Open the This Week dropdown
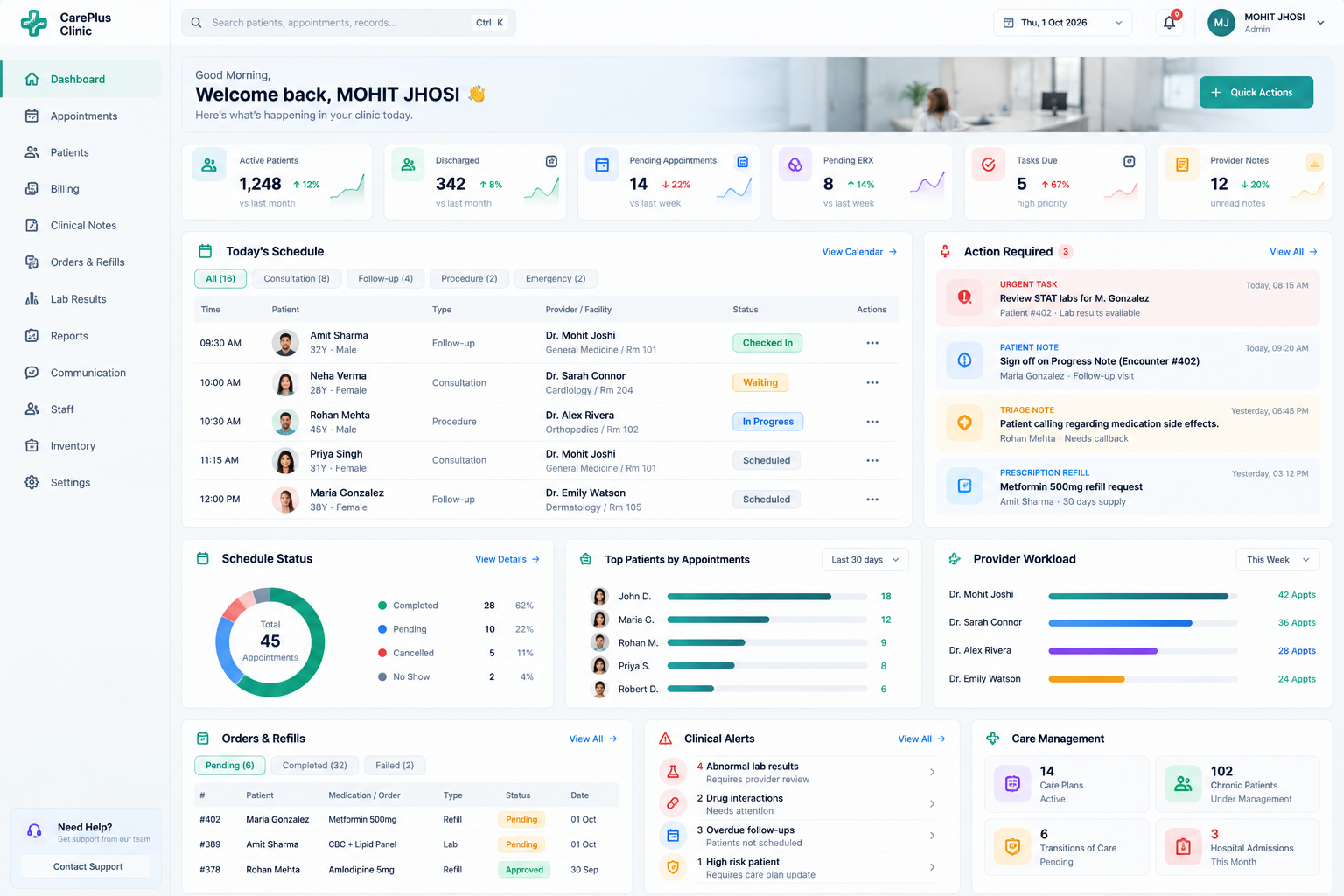 (x=1277, y=560)
